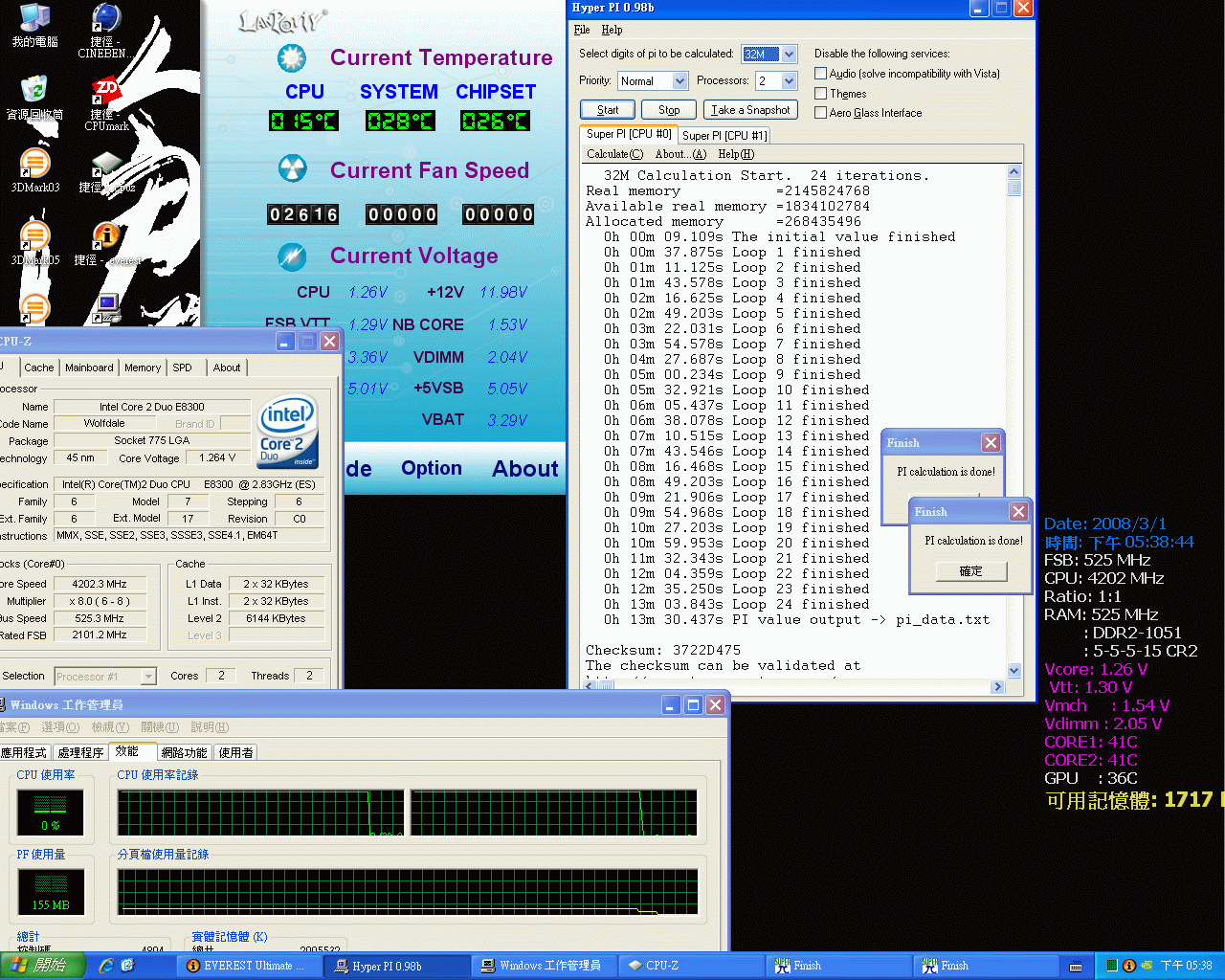
Task: Click Take a Snapshot button
Action: pyautogui.click(x=751, y=110)
